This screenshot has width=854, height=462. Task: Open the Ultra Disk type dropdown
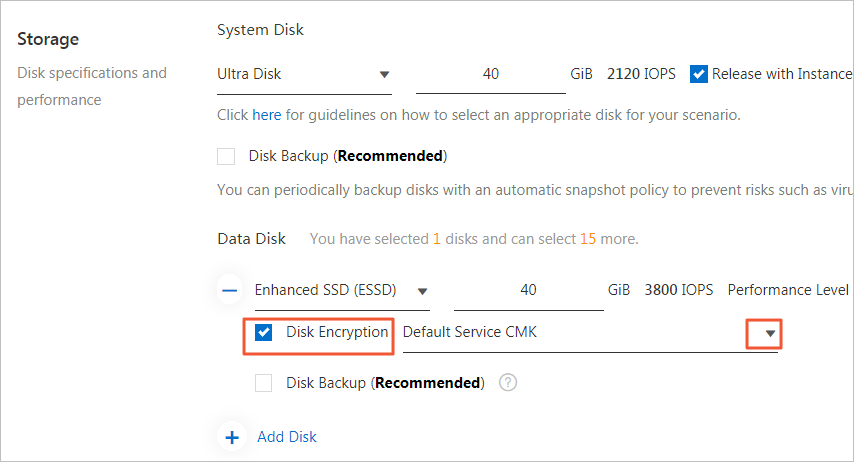click(304, 74)
